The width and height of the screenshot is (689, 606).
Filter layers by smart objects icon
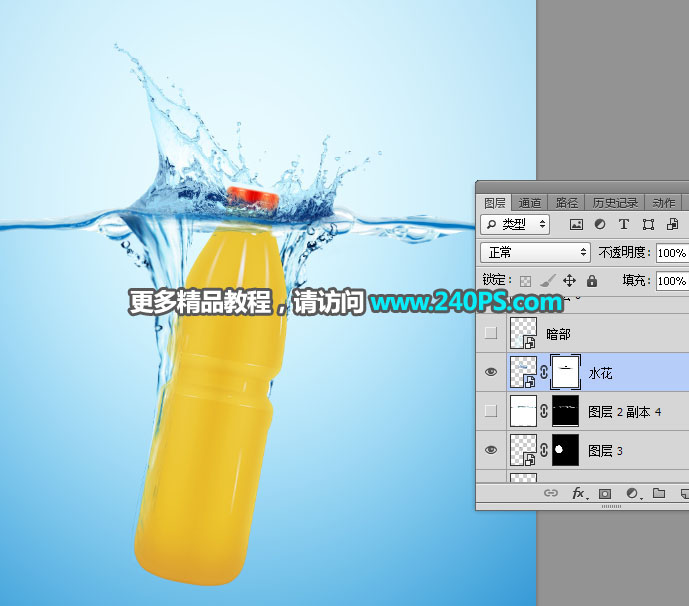pos(672,225)
